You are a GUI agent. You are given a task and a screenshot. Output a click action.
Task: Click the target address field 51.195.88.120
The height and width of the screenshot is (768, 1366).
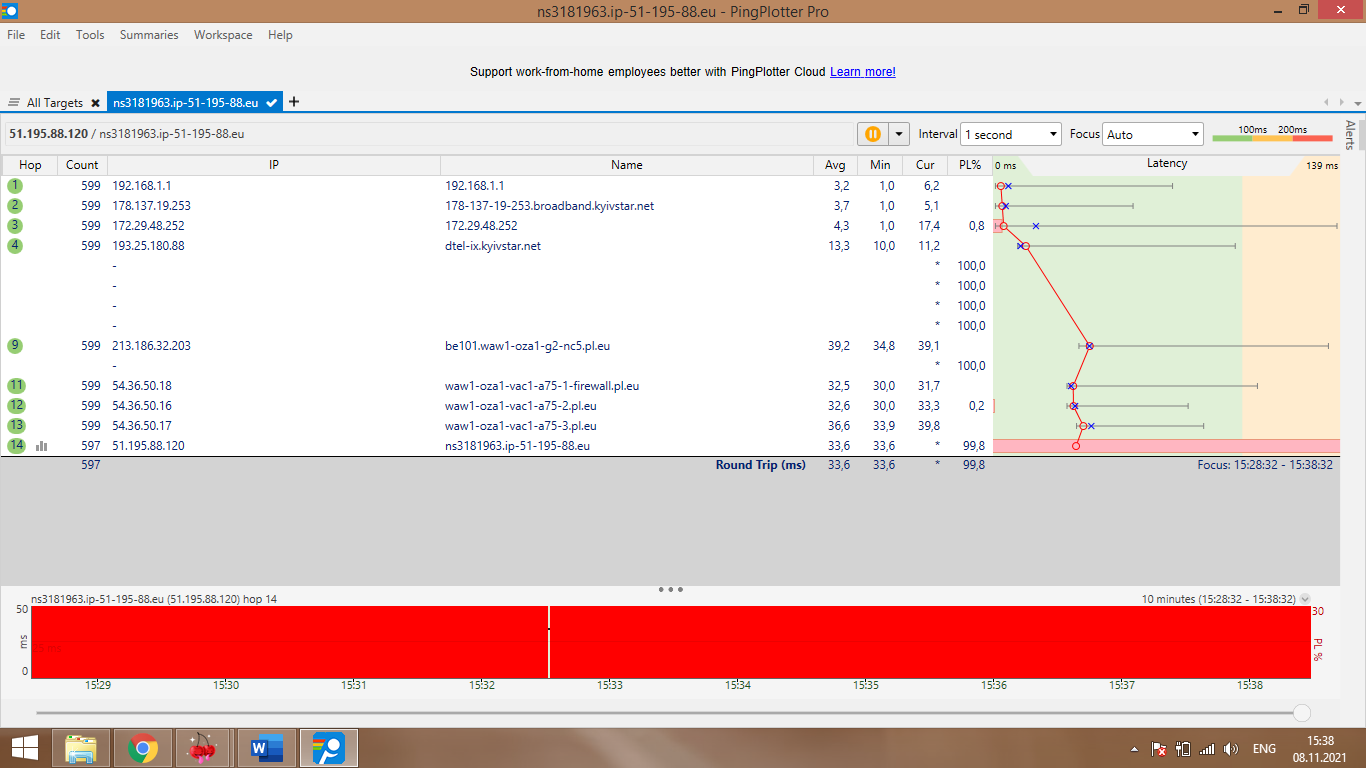tap(430, 134)
